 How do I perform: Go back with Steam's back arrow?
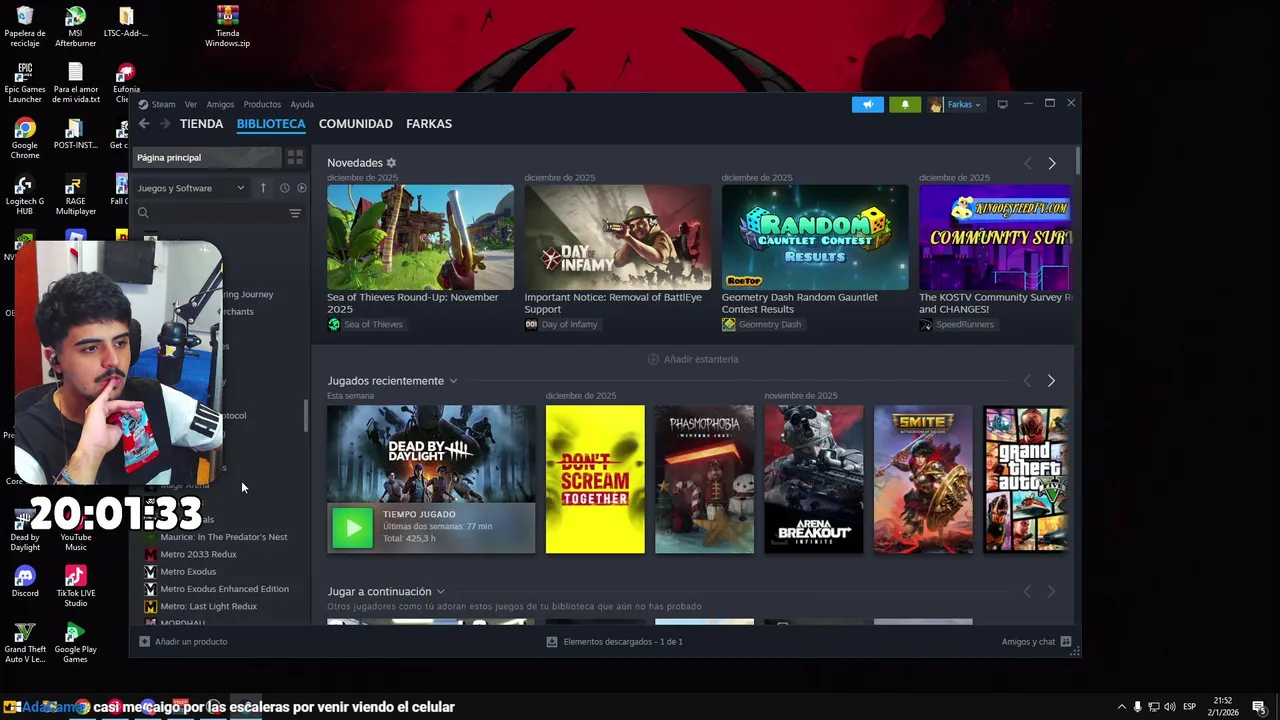(144, 123)
